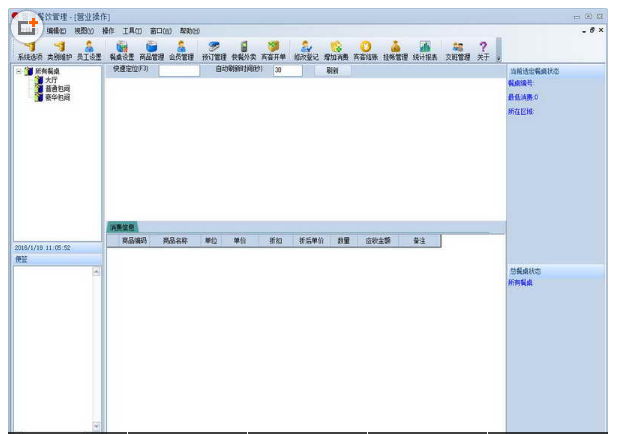618x434 pixels.
Task: Select 普通包间 in the table tree
Action: pyautogui.click(x=58, y=89)
